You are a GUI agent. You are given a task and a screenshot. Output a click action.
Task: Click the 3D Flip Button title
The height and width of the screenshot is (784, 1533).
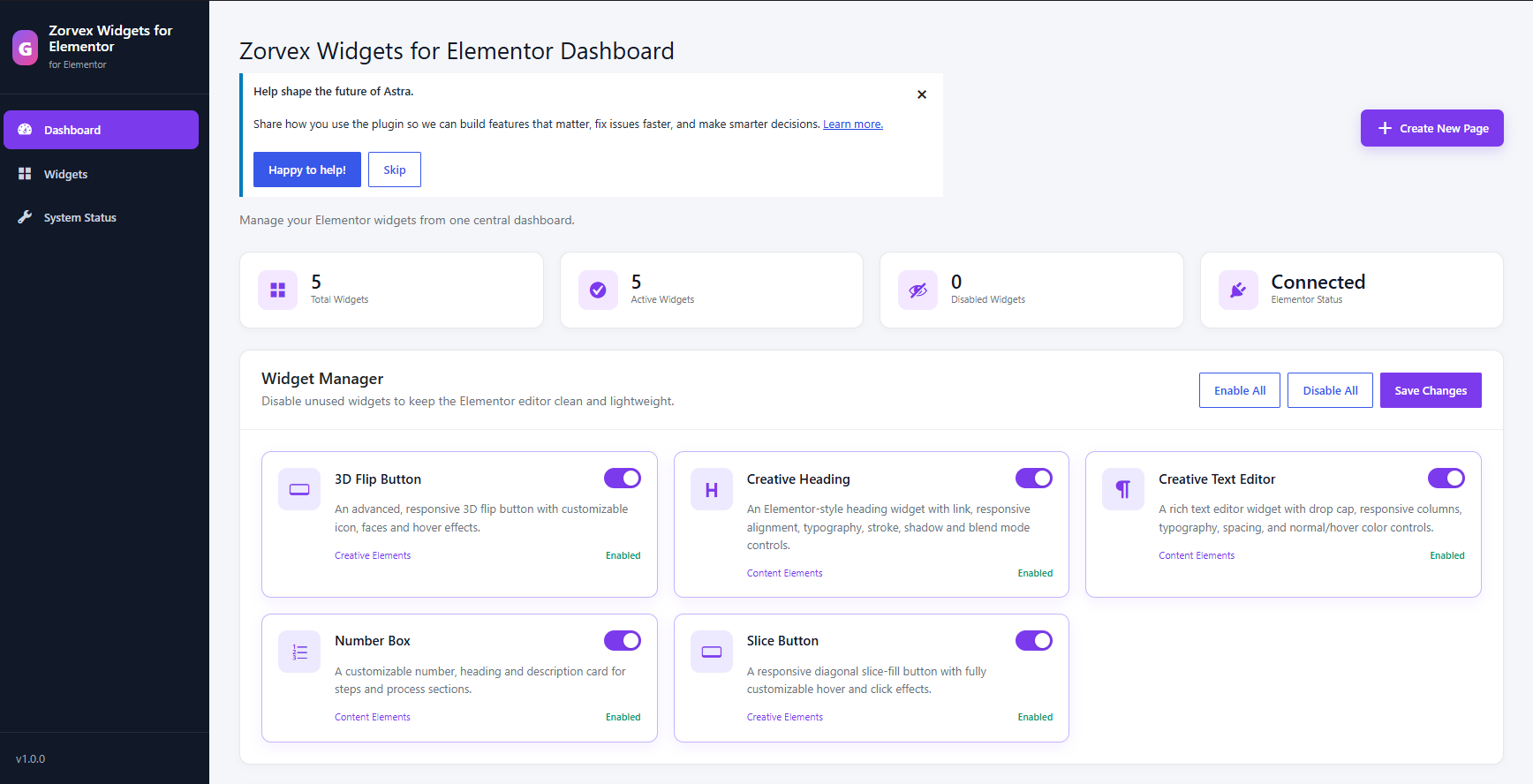pos(378,479)
